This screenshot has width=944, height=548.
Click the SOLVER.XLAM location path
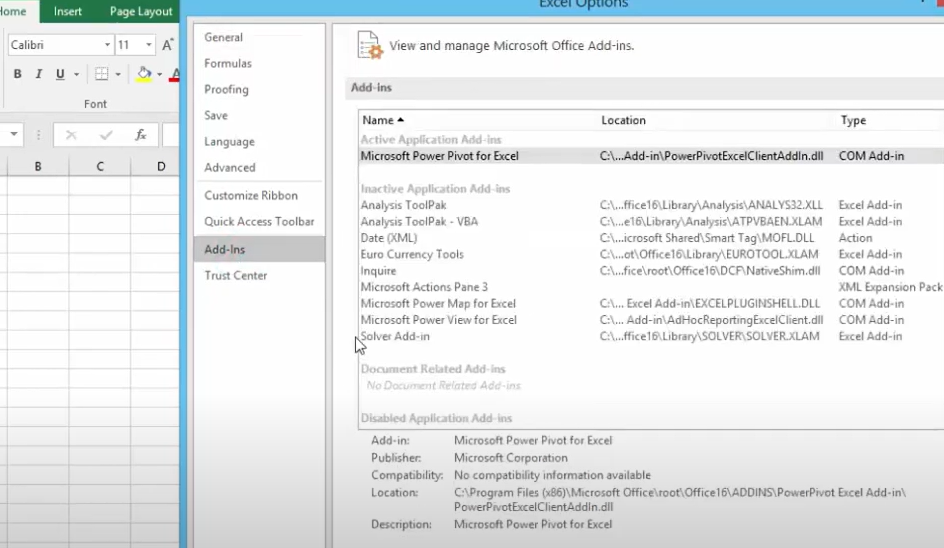coord(709,337)
